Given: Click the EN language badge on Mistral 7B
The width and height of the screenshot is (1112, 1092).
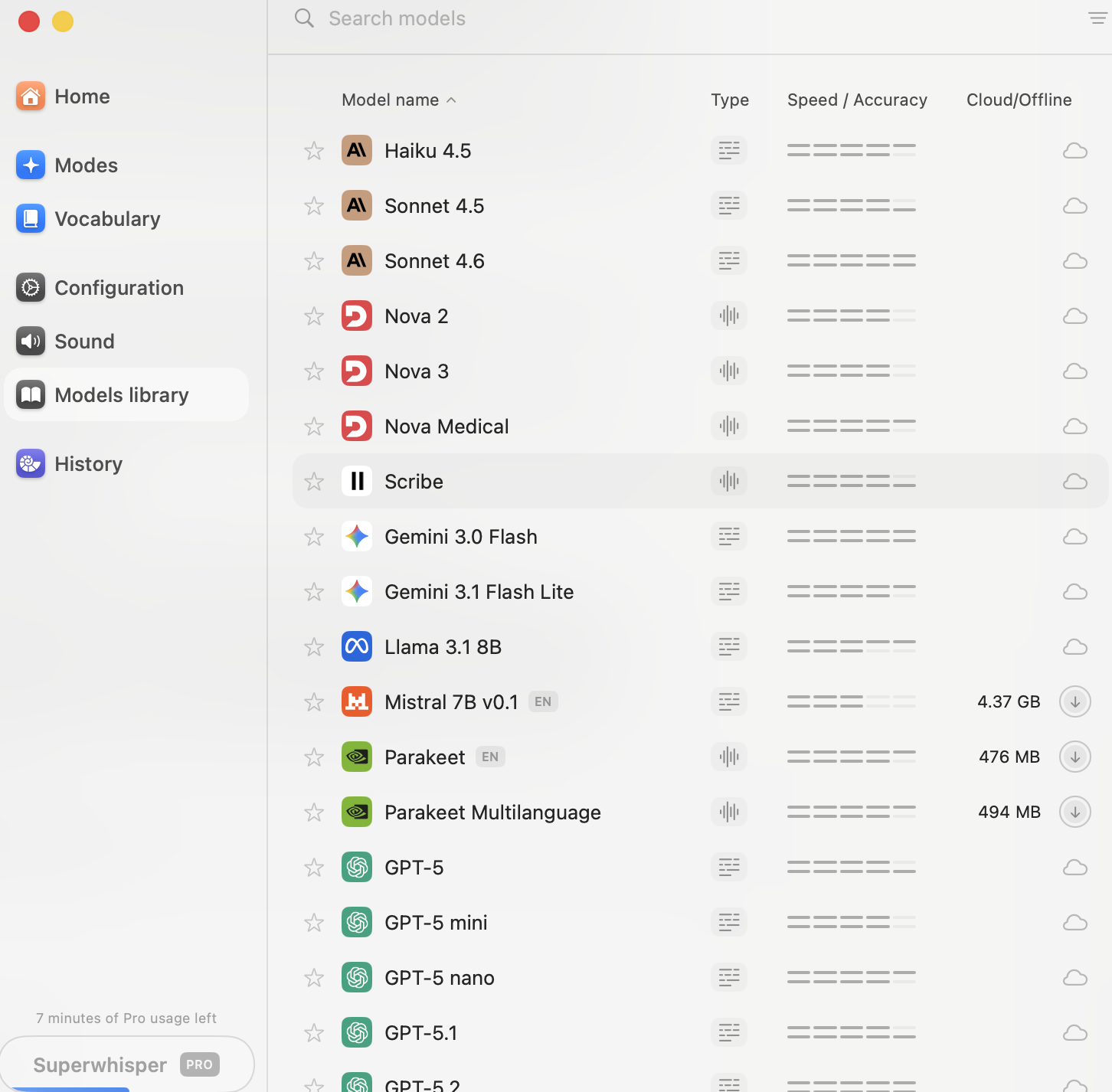Looking at the screenshot, I should pyautogui.click(x=543, y=701).
